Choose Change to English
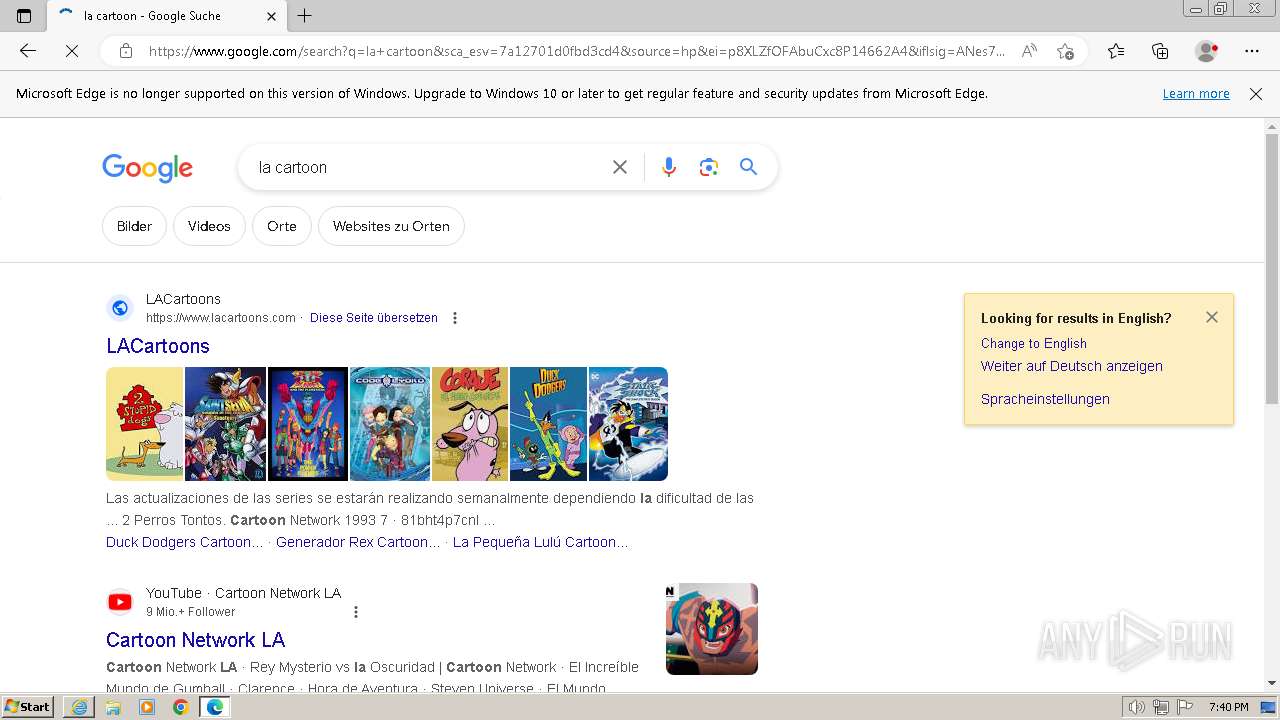The height and width of the screenshot is (720, 1280). click(1034, 343)
